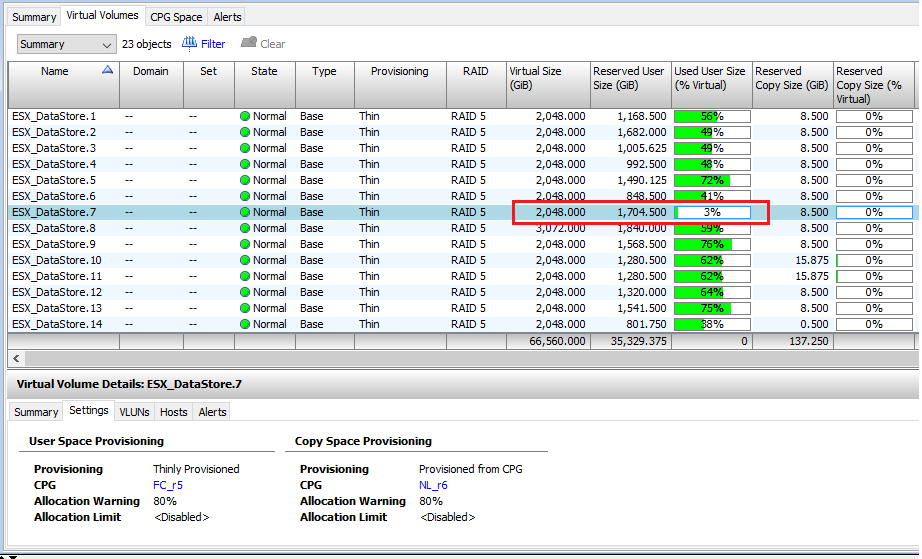
Task: Open the Hosts tab
Action: coord(173,412)
